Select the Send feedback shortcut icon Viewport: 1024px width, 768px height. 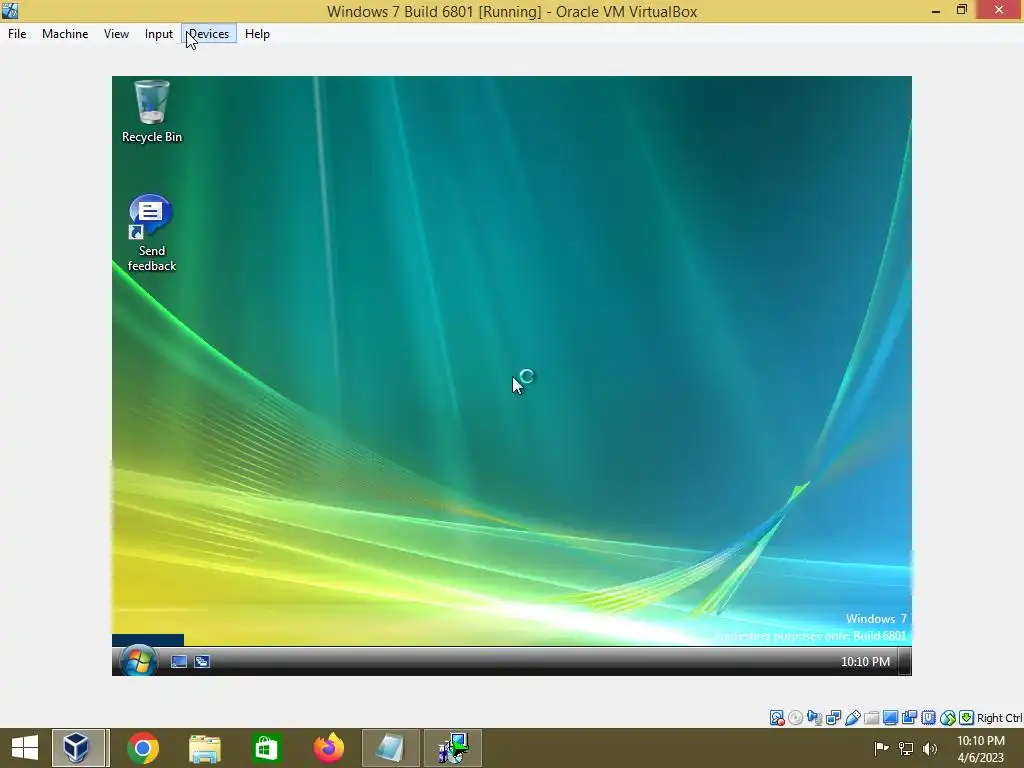[x=152, y=232]
